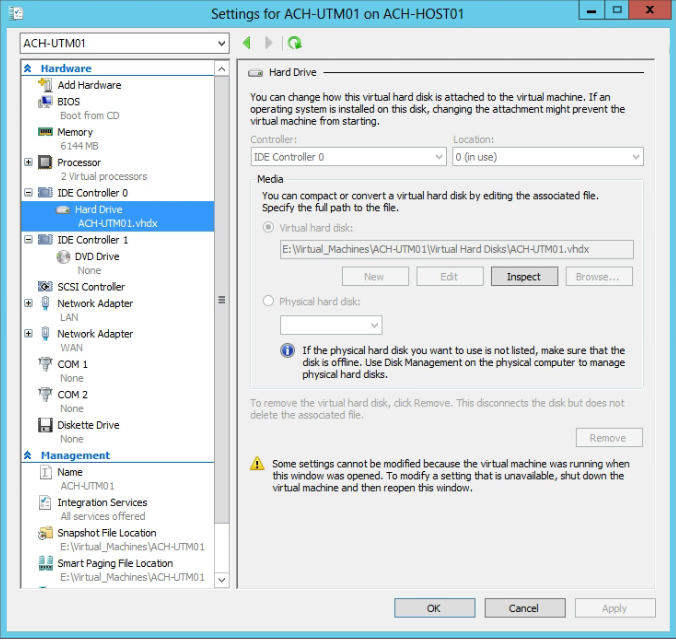Click the Diskette Drive floppy icon
676x640 pixels.
point(45,425)
